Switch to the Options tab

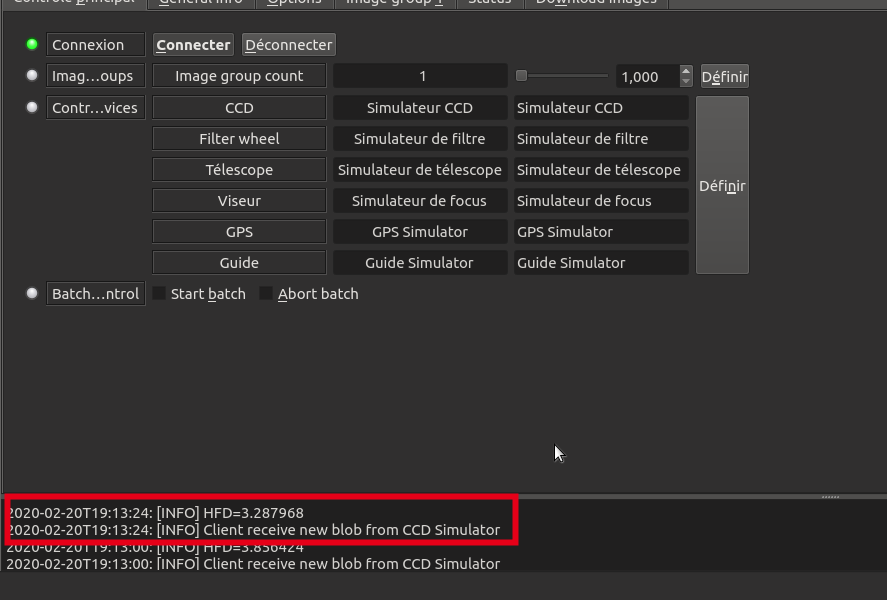(294, 2)
